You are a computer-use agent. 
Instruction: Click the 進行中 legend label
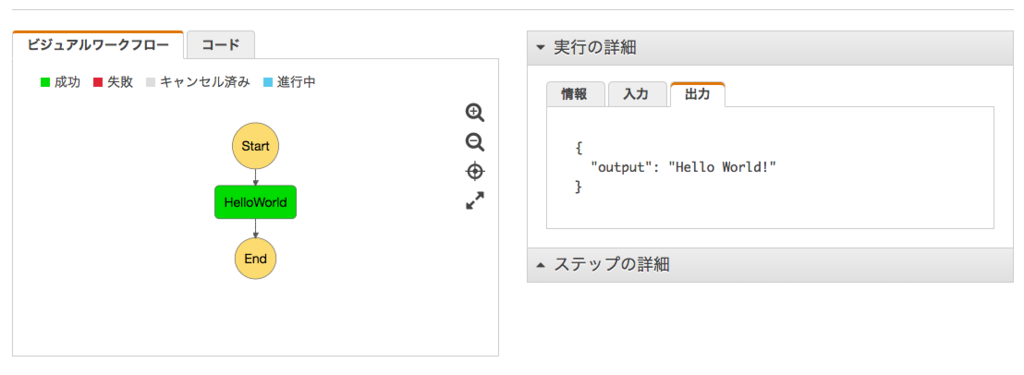(296, 83)
